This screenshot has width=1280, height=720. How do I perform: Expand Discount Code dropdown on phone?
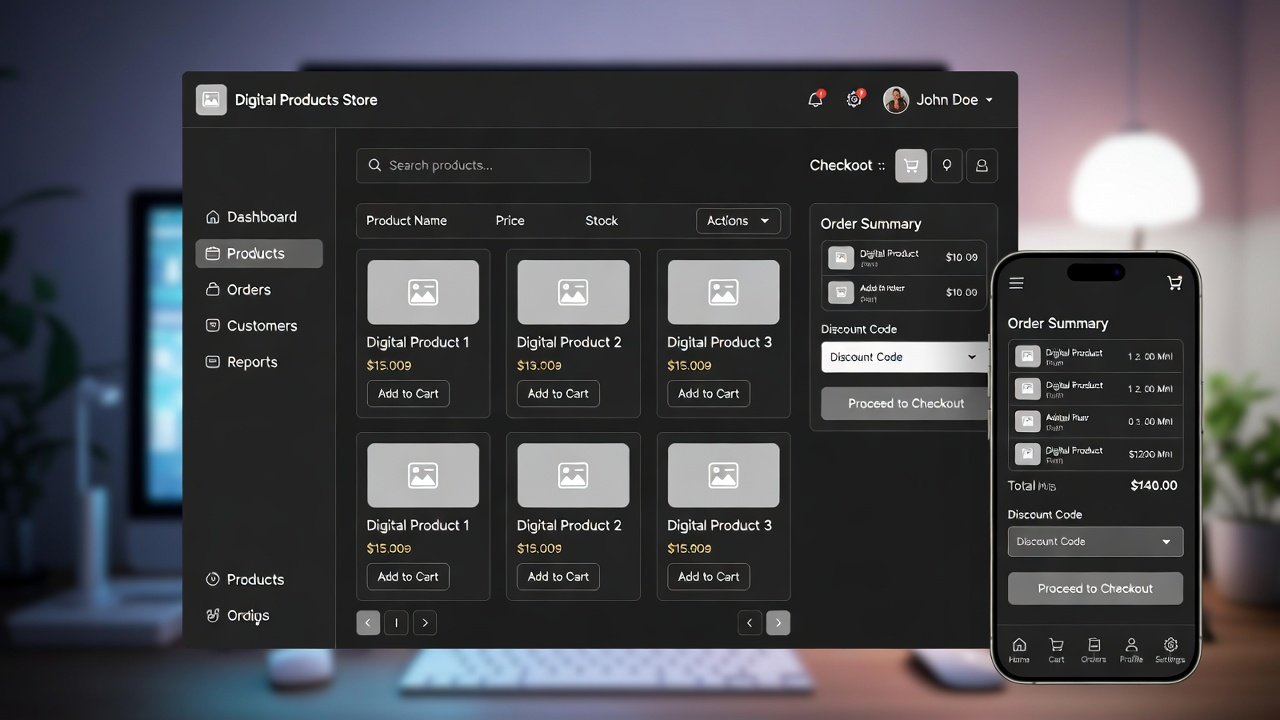(x=1095, y=542)
